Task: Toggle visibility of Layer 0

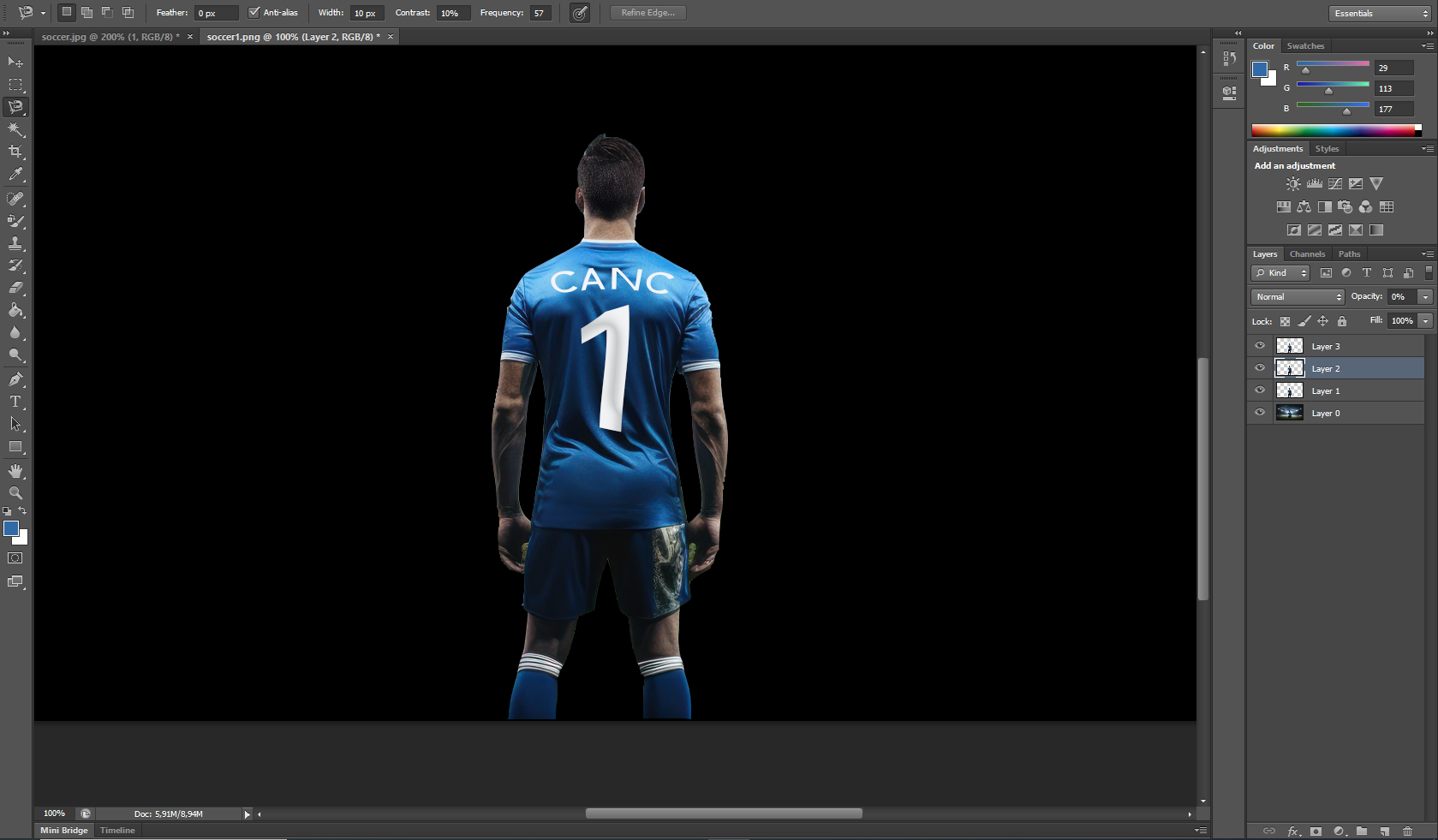Action: pos(1260,413)
